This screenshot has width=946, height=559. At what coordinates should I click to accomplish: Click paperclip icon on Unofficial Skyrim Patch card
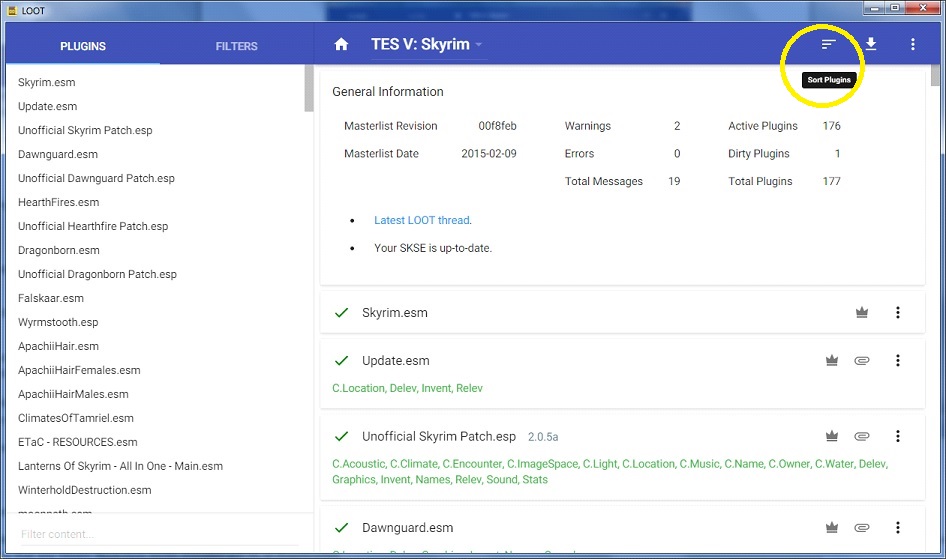coord(862,436)
